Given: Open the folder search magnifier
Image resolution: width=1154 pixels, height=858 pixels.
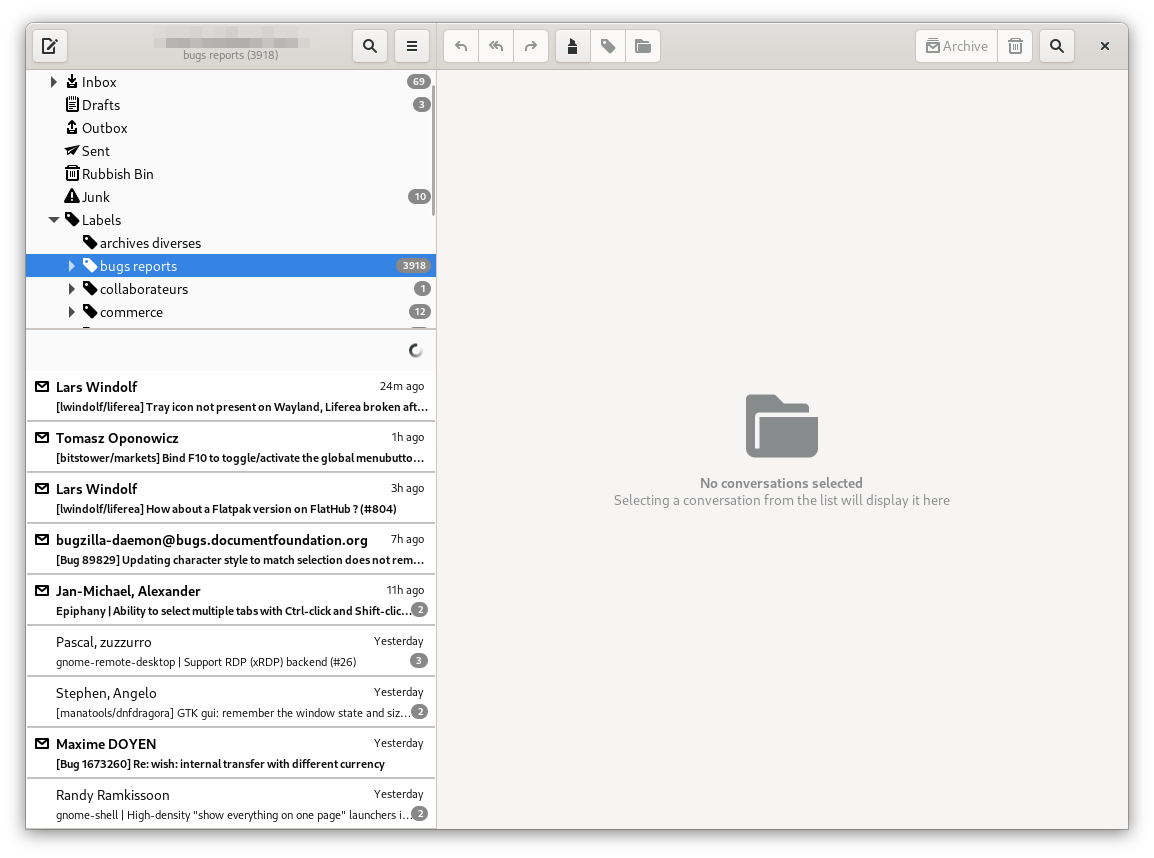Looking at the screenshot, I should click(369, 46).
